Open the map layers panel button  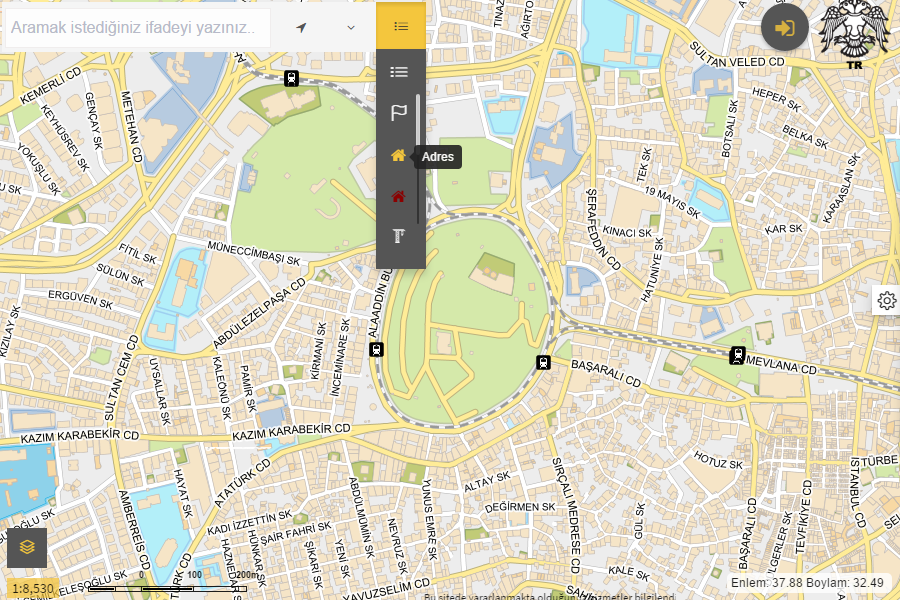[27, 547]
